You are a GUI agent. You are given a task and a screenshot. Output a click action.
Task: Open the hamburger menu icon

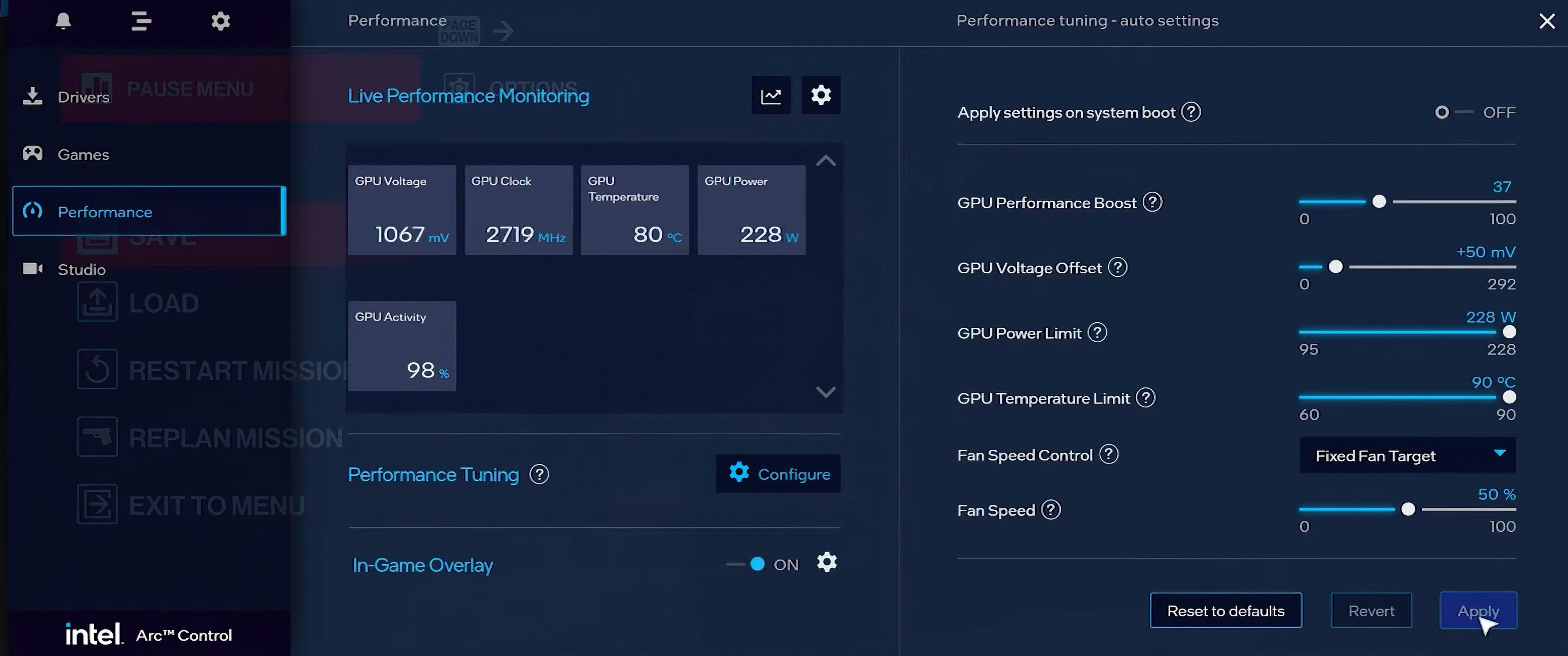141,21
